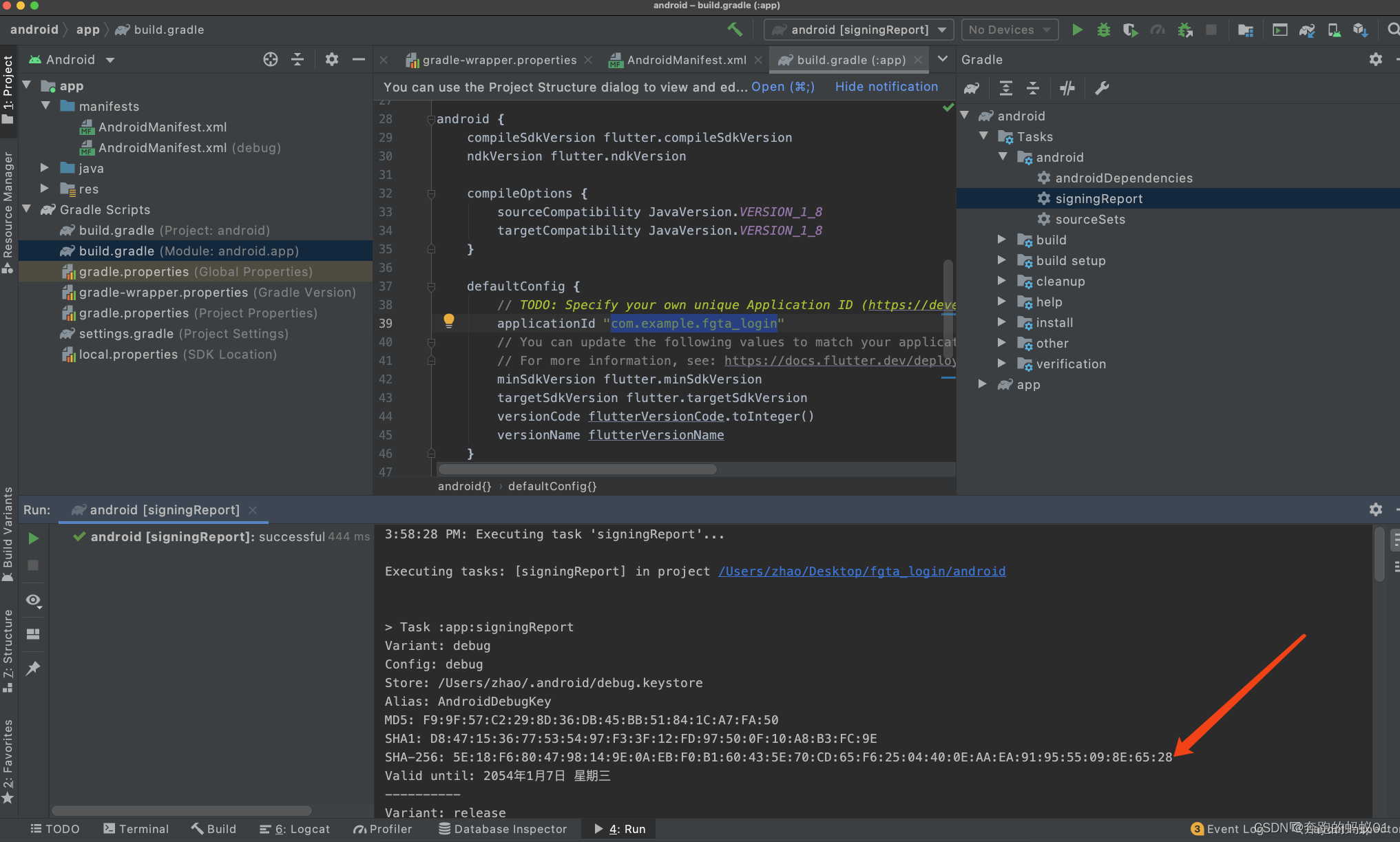Open the Terminal tool window tab
Image resolution: width=1400 pixels, height=842 pixels.
point(136,829)
